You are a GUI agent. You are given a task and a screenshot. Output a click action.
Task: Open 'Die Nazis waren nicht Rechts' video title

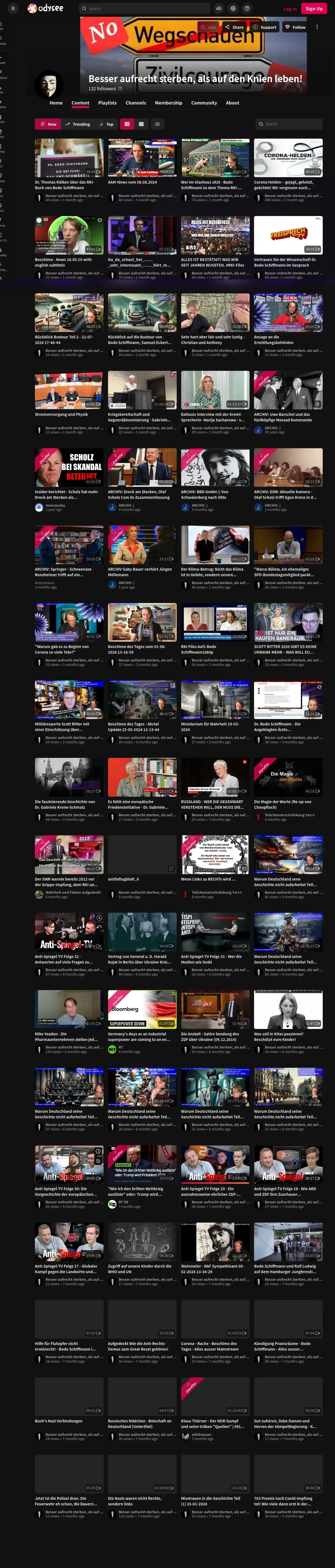coord(134,1501)
